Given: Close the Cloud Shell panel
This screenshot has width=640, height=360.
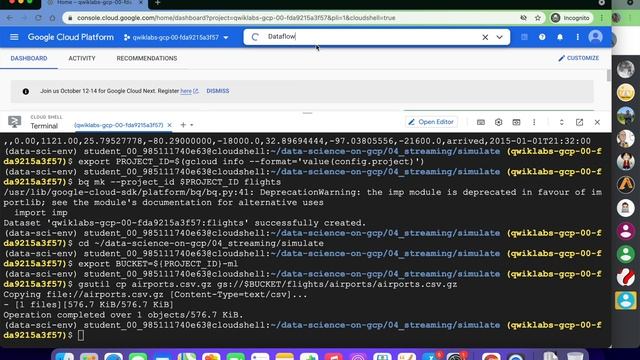Looking at the screenshot, I should [597, 122].
